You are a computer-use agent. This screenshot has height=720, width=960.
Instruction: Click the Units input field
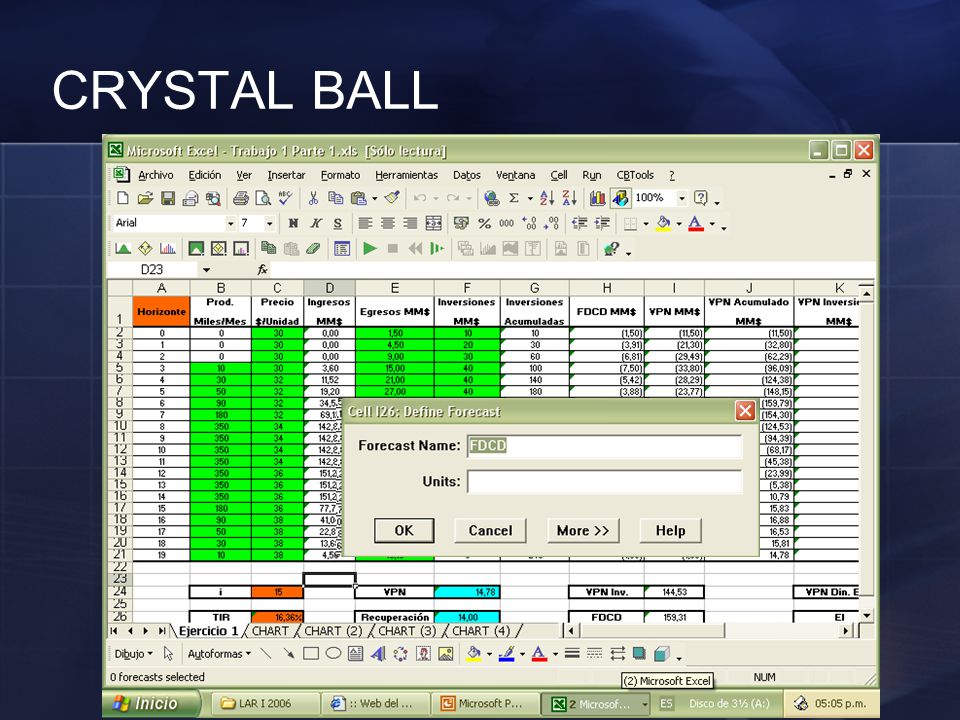604,481
